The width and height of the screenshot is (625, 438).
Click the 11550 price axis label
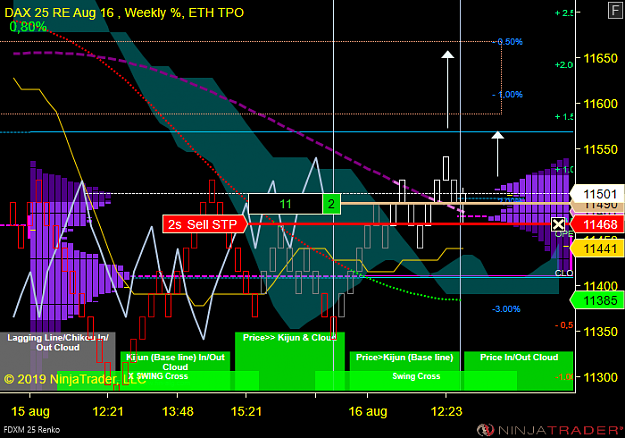click(600, 149)
